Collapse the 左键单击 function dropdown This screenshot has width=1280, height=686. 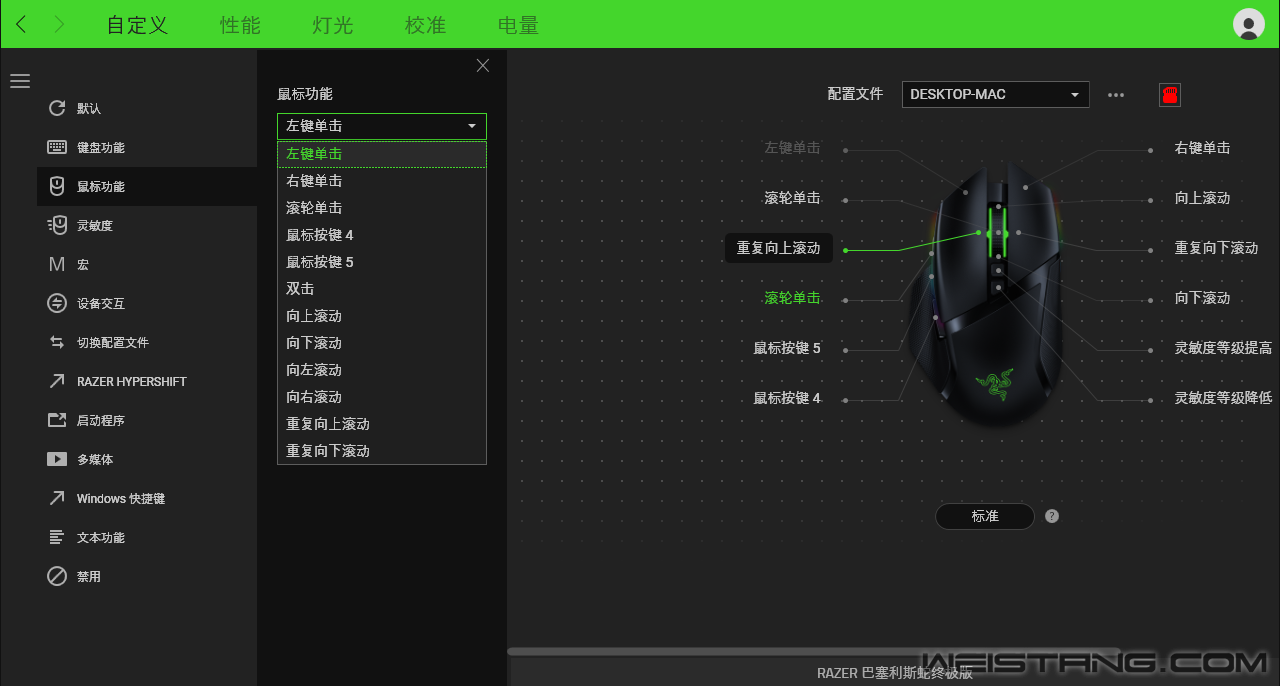[x=381, y=126]
